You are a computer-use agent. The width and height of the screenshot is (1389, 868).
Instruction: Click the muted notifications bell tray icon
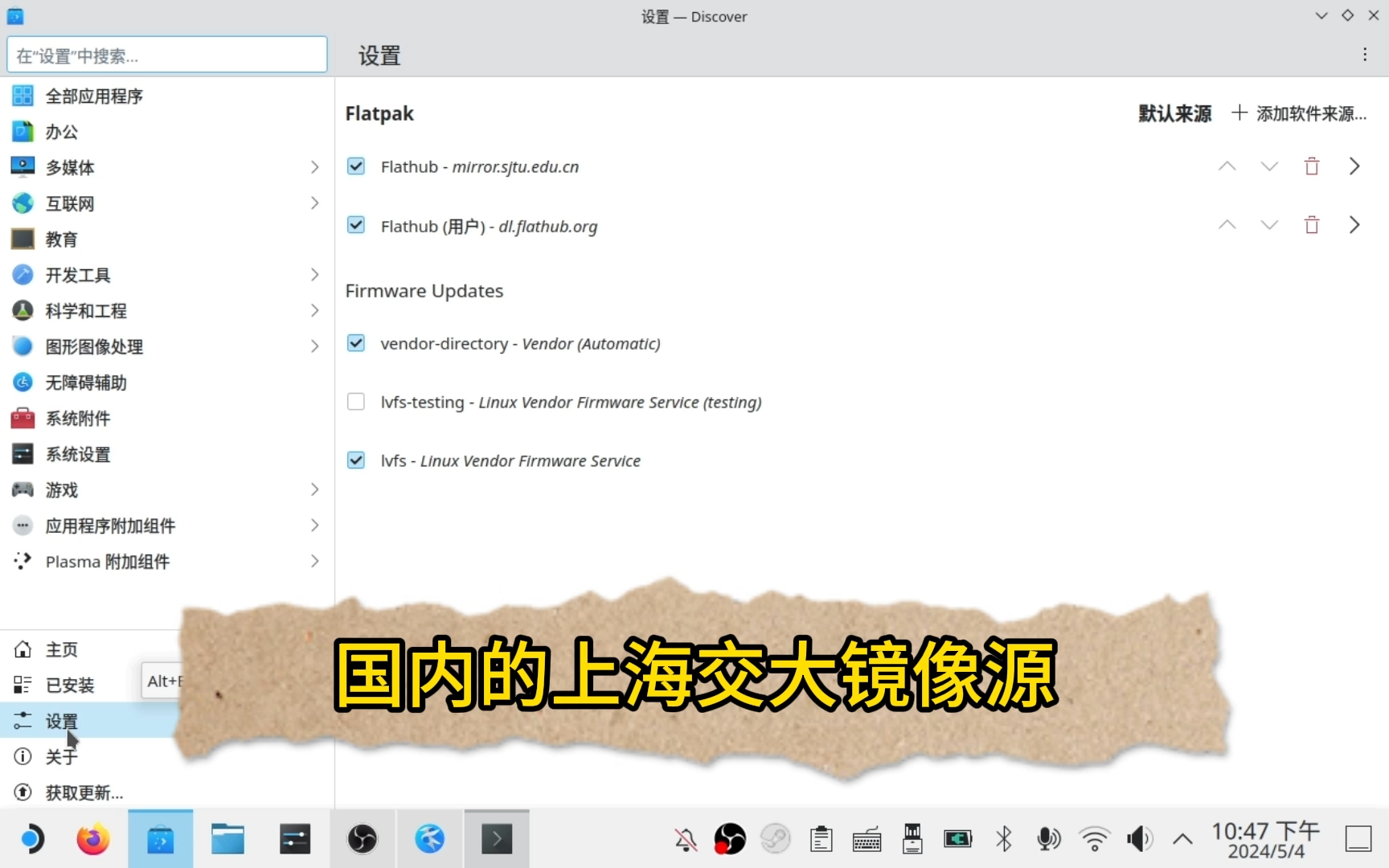686,840
